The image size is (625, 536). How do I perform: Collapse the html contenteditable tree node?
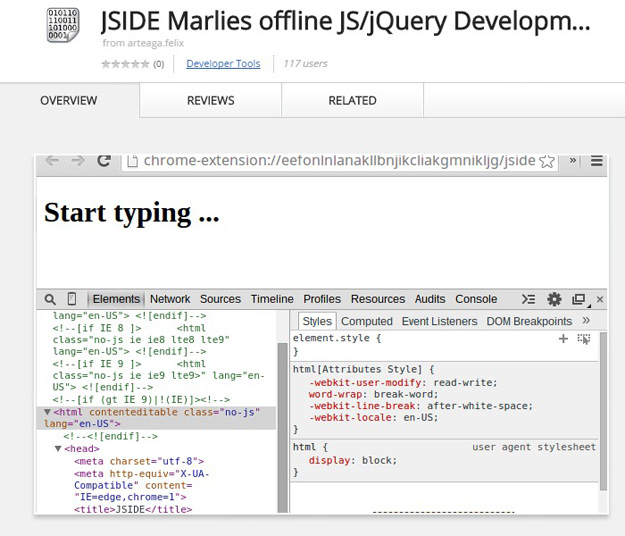pyautogui.click(x=46, y=412)
